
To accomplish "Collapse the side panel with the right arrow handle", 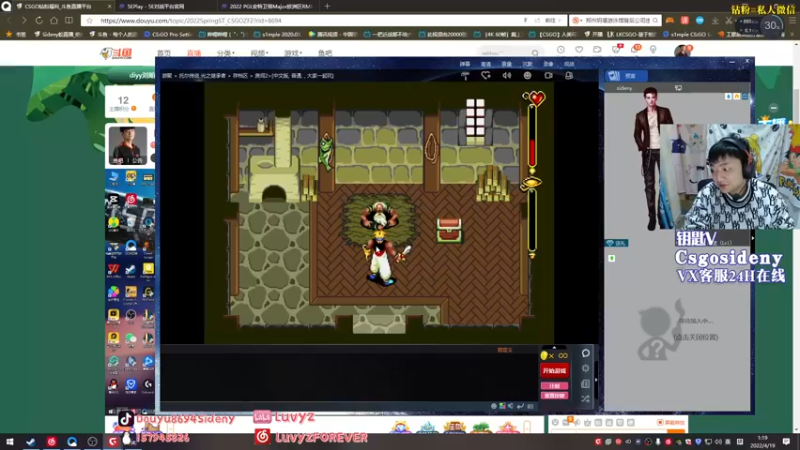I will pyautogui.click(x=596, y=380).
